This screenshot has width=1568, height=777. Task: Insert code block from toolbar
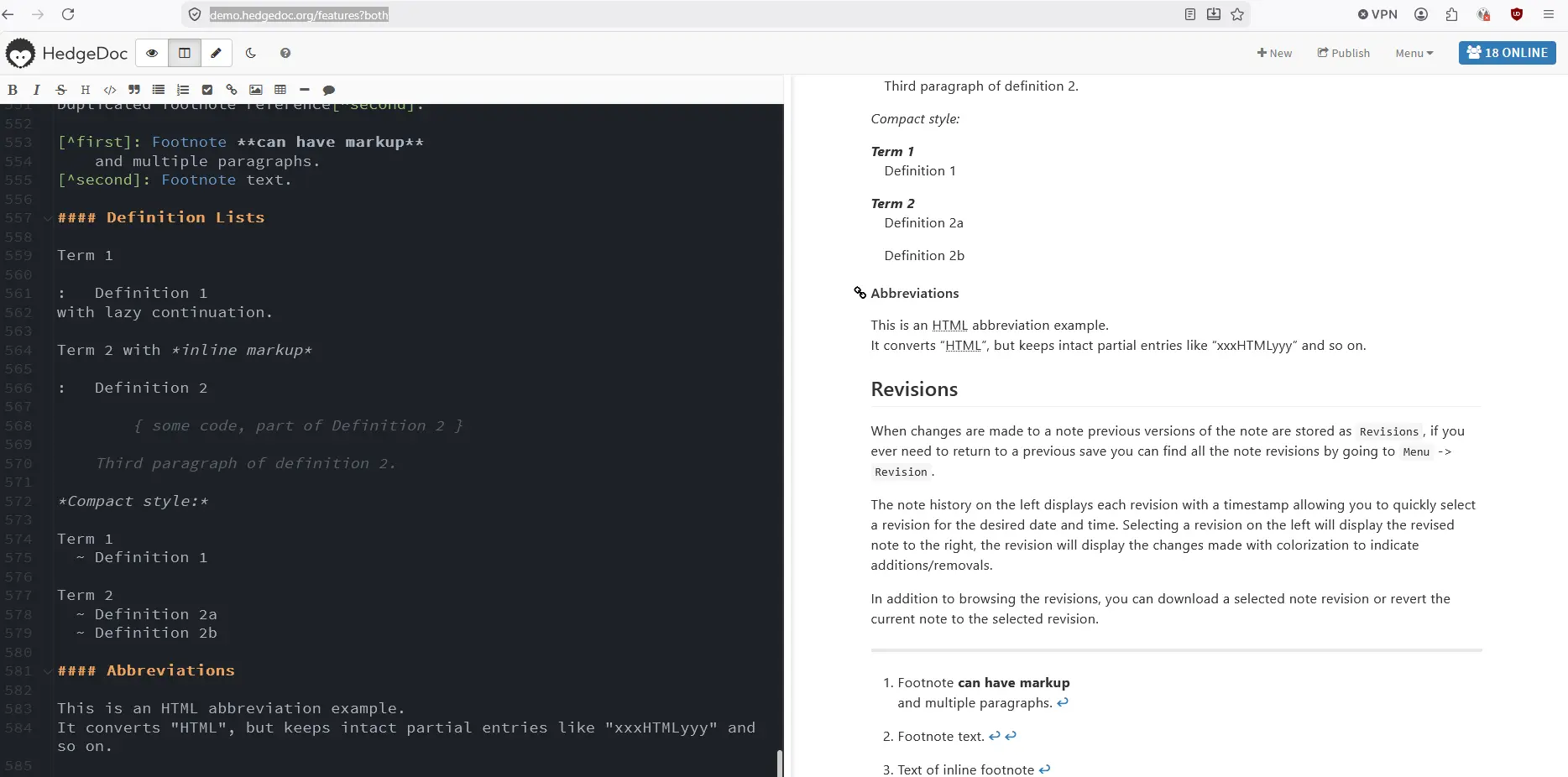click(x=110, y=90)
